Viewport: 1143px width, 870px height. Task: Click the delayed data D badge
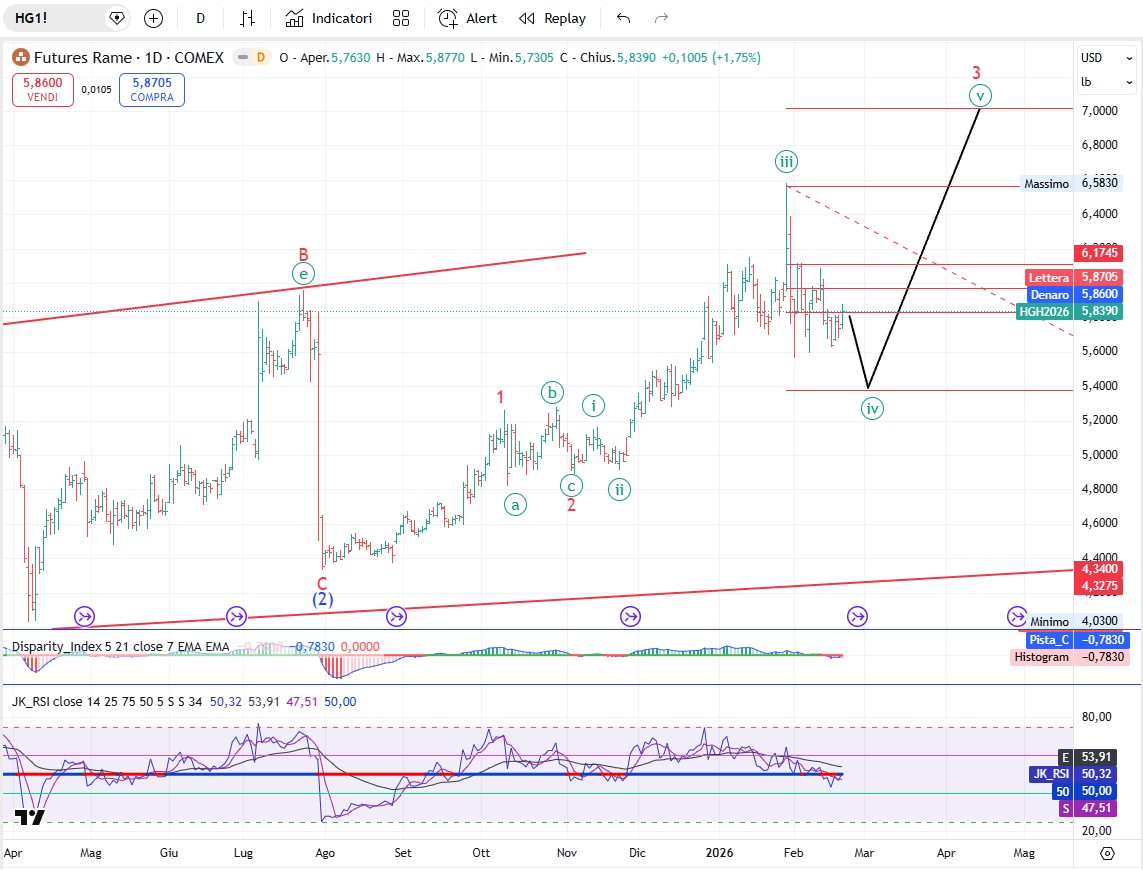coord(260,58)
